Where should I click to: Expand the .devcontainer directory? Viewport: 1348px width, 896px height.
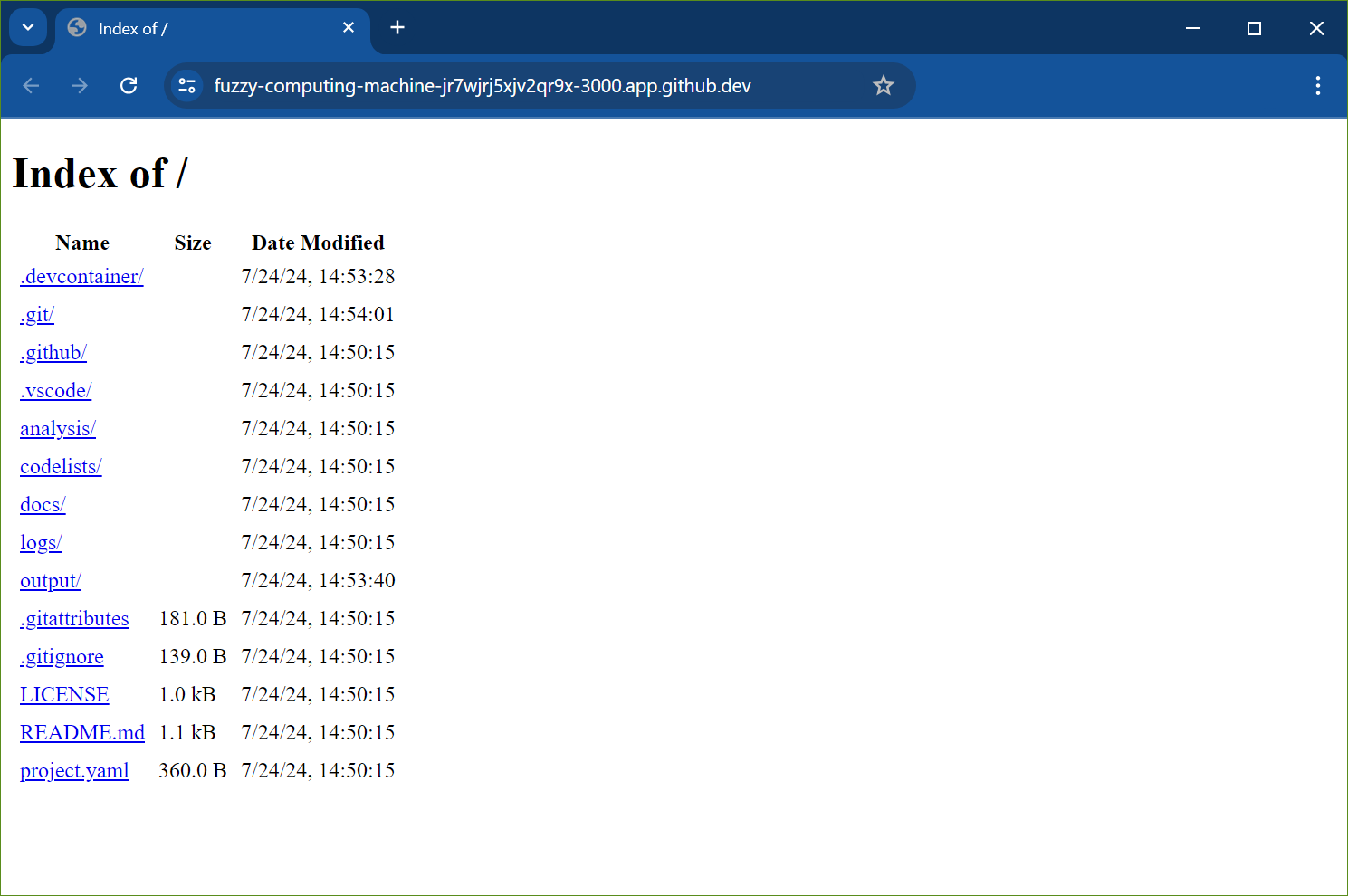pyautogui.click(x=81, y=277)
